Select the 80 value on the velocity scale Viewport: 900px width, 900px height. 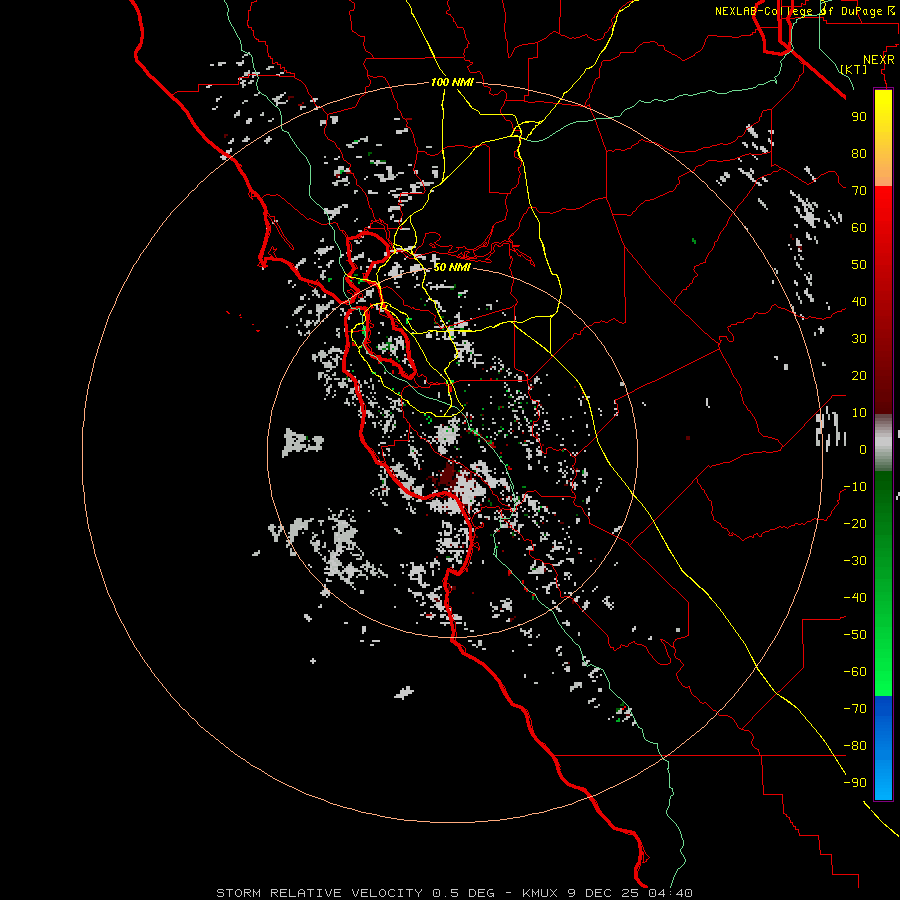859,153
